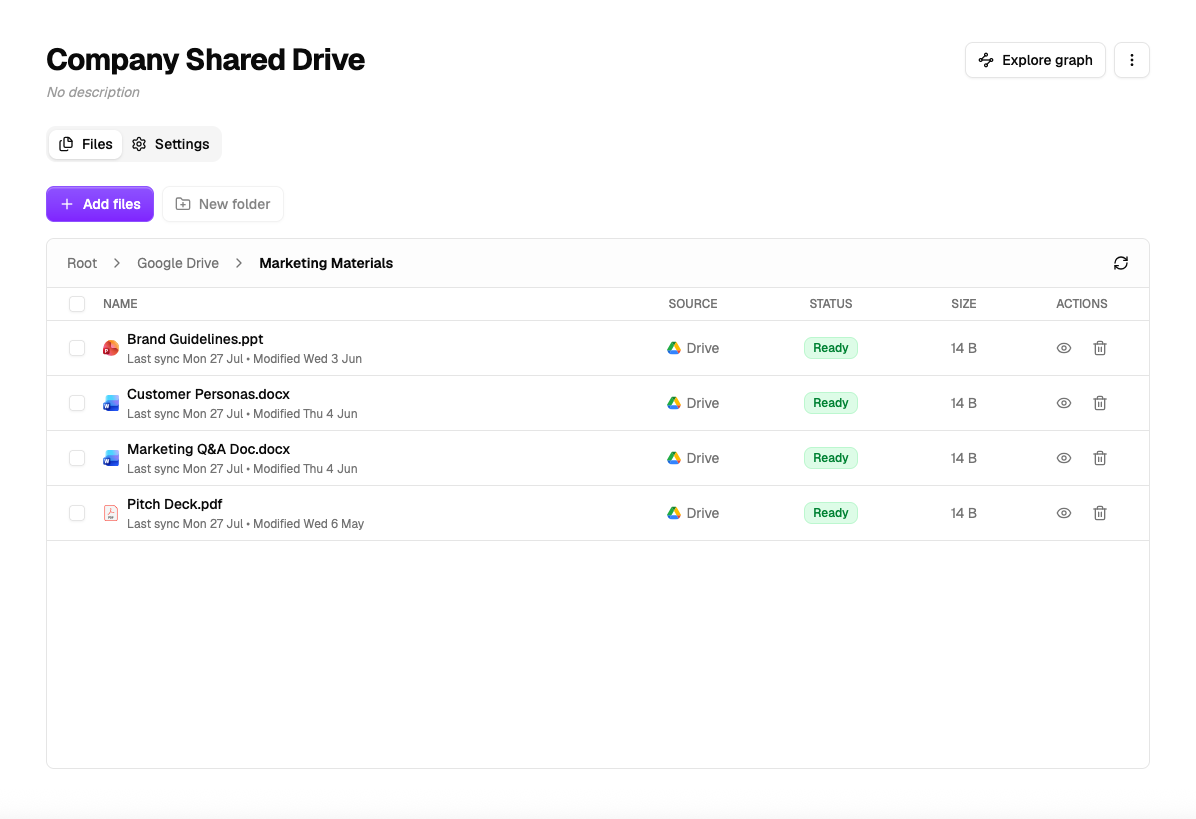Click Google Drive logo in Pitch Deck row

(x=674, y=513)
